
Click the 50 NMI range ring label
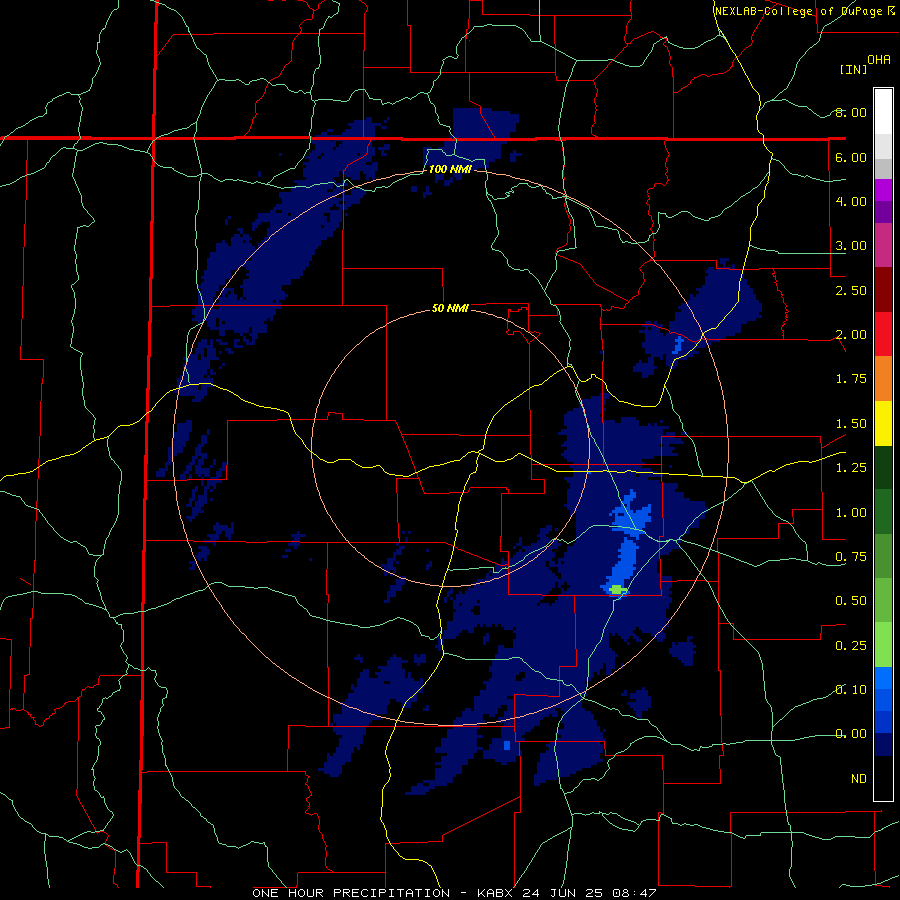(450, 308)
